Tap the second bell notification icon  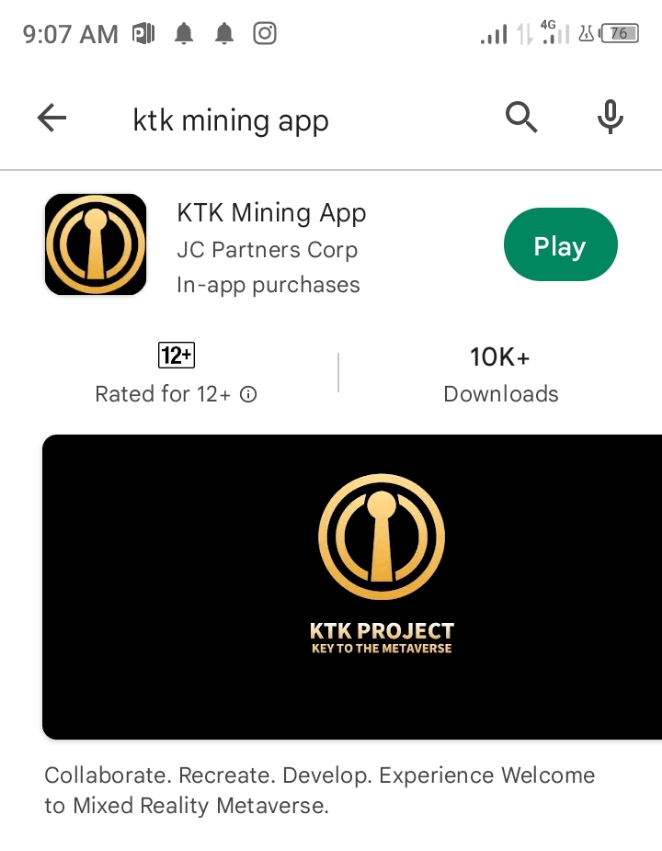pyautogui.click(x=224, y=34)
